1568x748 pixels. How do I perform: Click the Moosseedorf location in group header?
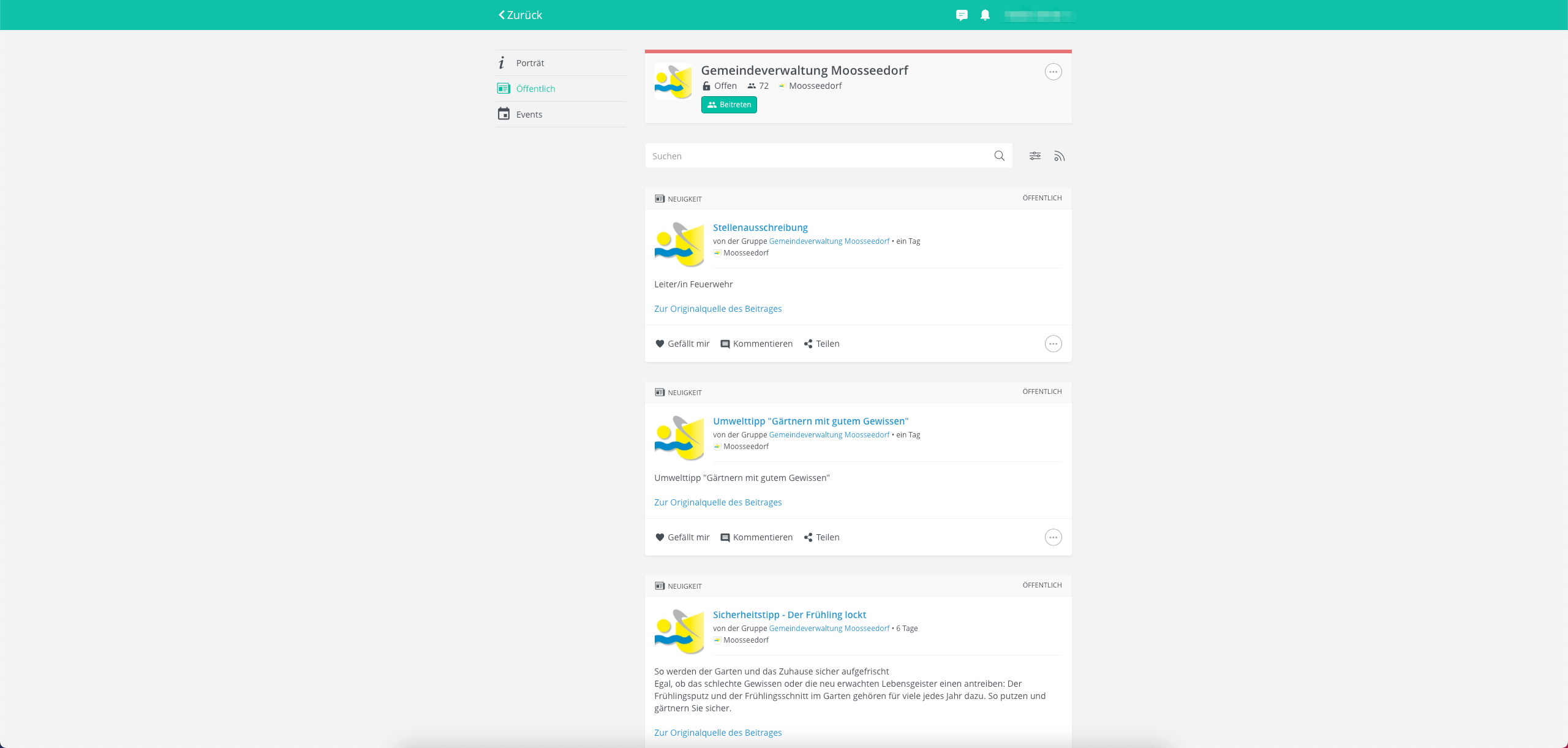[x=810, y=86]
